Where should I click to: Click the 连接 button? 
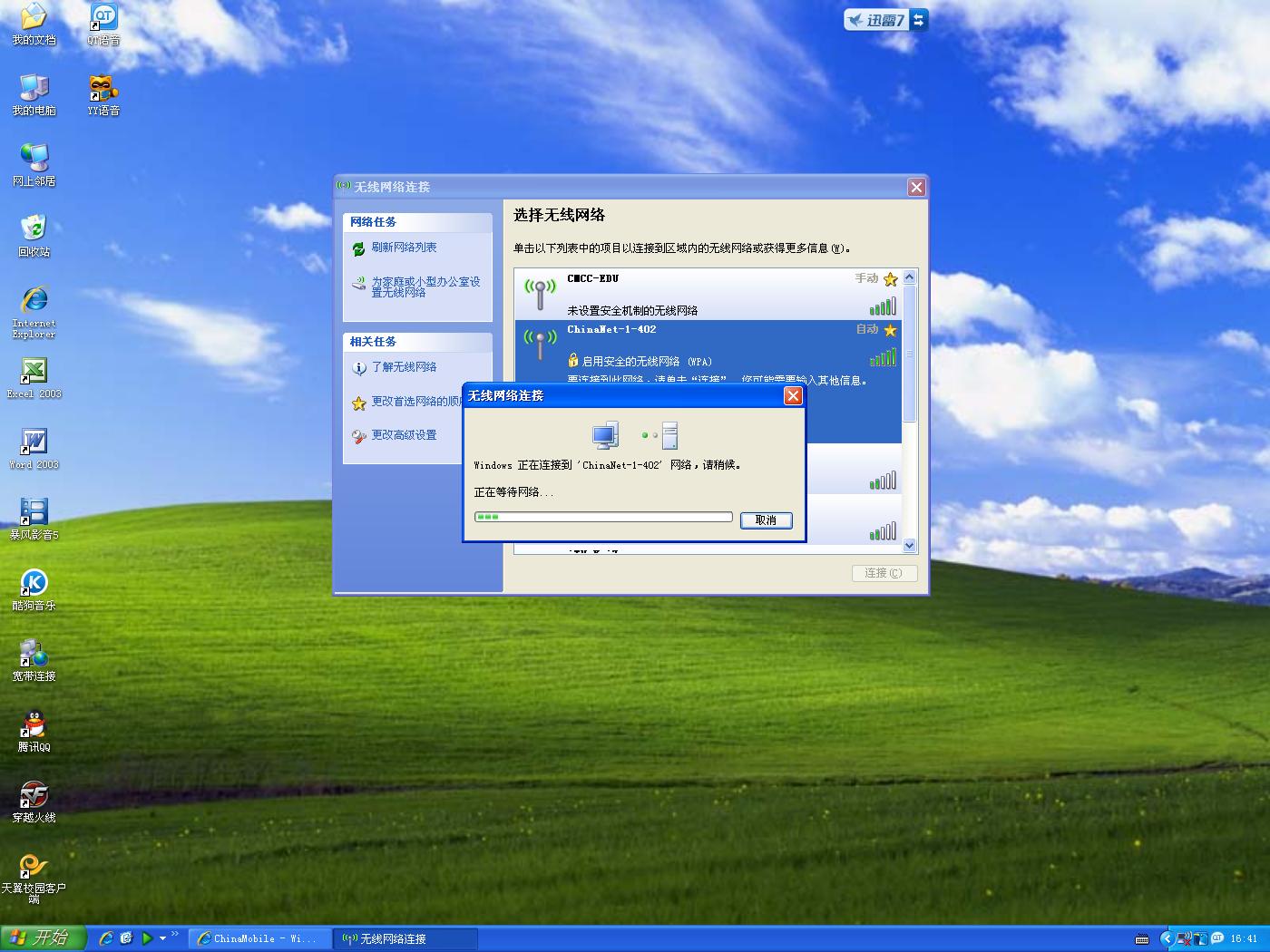884,573
